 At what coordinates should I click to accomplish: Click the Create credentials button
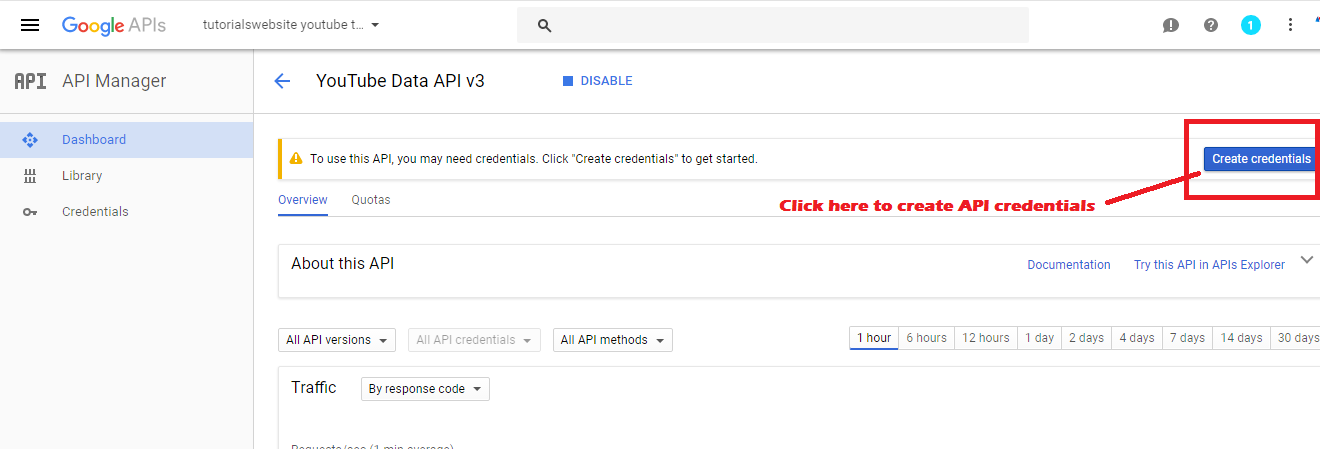pos(1261,159)
